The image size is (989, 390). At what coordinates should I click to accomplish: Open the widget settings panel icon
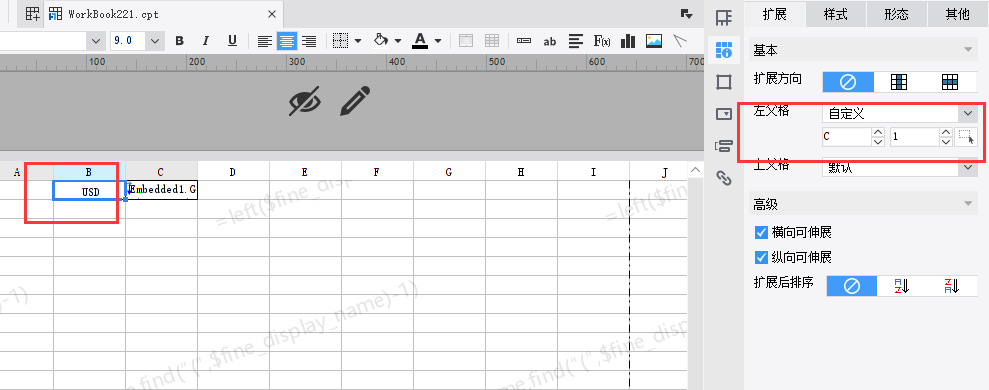pos(723,114)
